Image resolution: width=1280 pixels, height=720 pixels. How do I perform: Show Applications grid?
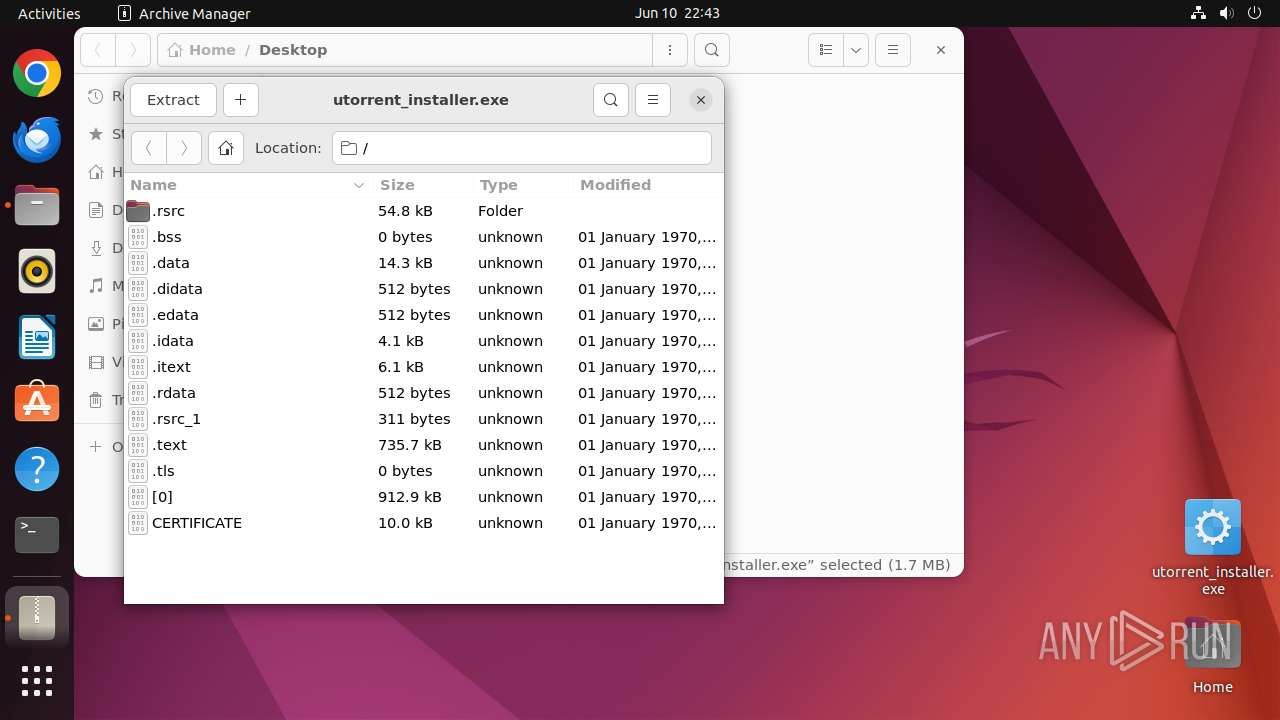(37, 681)
